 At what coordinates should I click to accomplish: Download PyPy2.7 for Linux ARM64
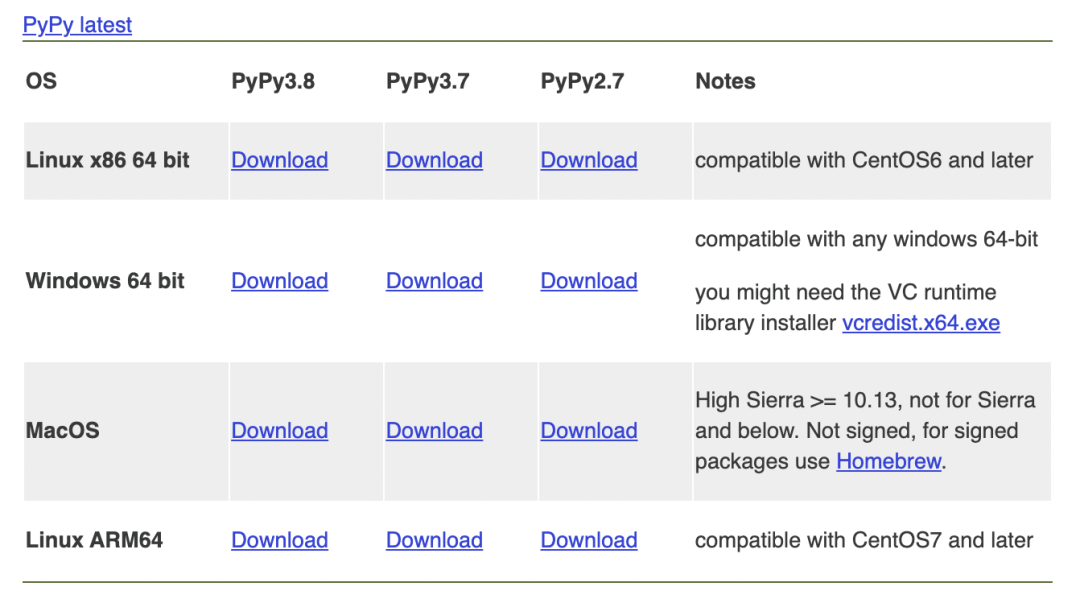(589, 540)
